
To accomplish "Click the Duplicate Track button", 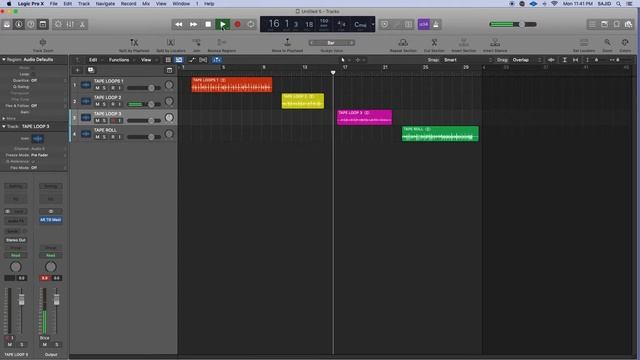I will [91, 70].
